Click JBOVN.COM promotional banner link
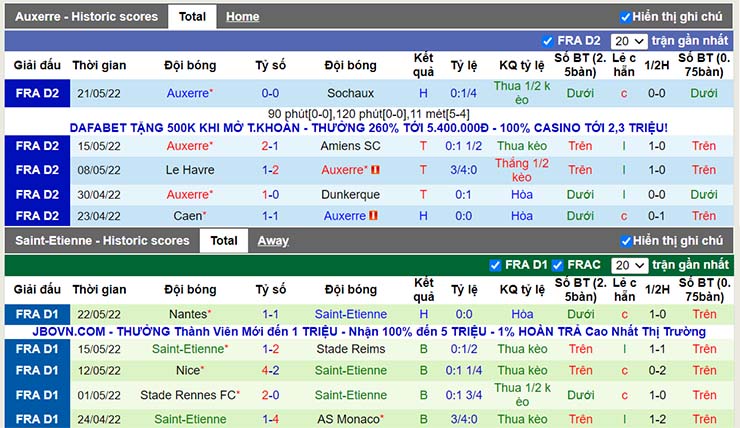Viewport: 740px width, 428px height. [369, 332]
